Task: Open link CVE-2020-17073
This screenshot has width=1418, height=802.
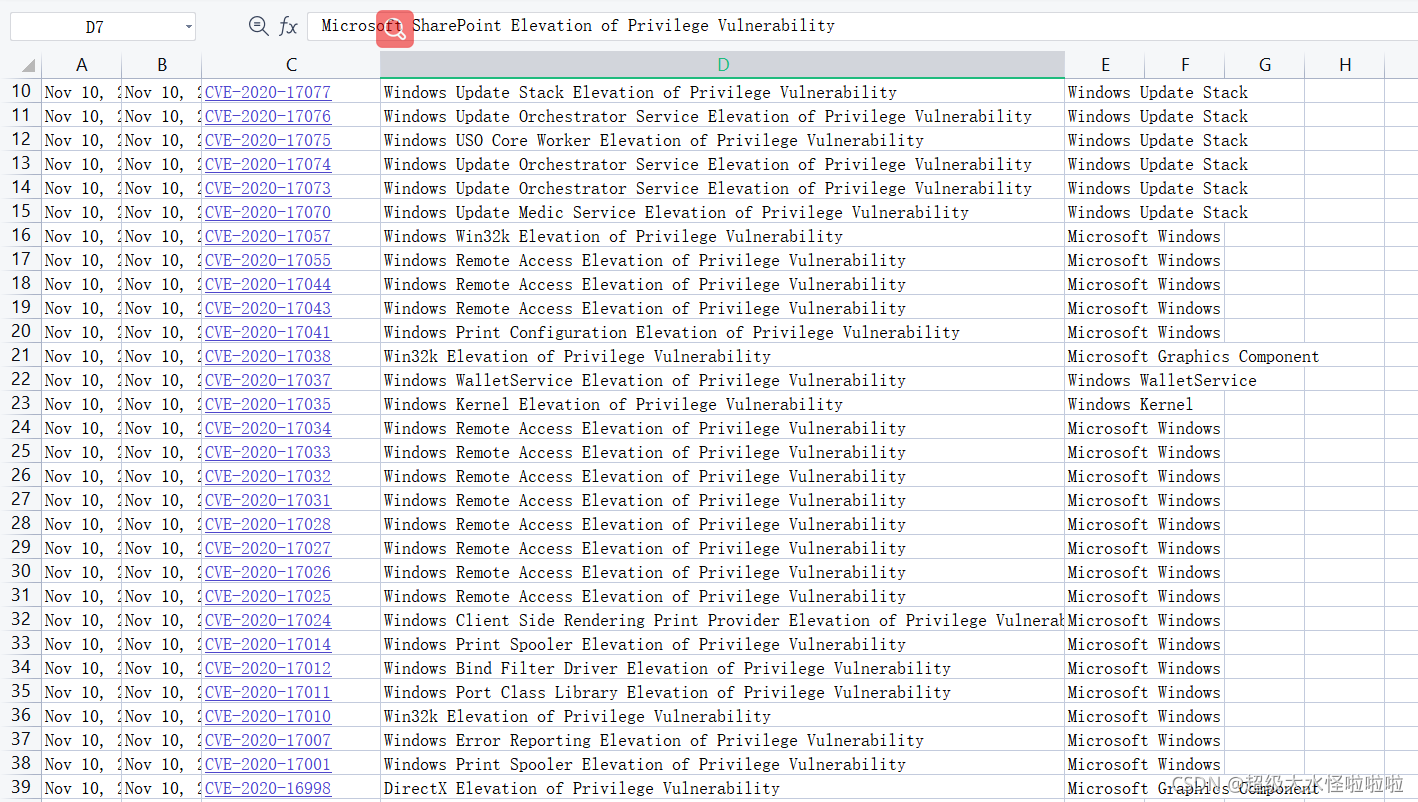Action: (x=268, y=188)
